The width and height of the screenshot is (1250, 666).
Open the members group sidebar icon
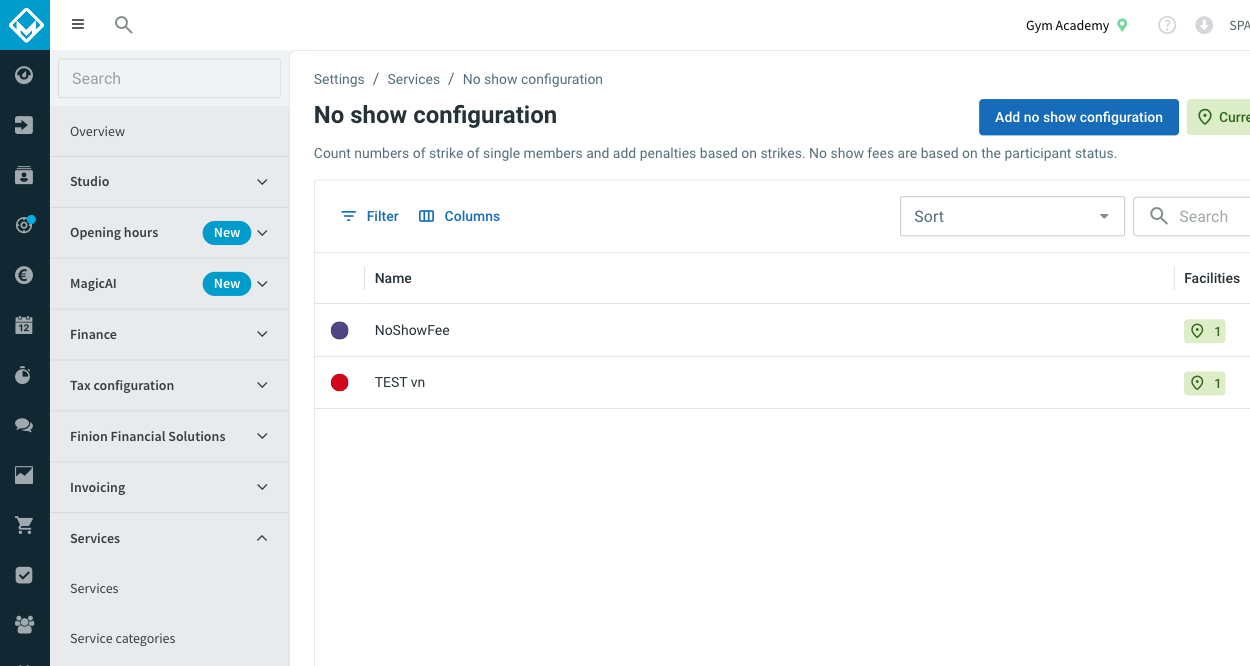pyautogui.click(x=24, y=625)
